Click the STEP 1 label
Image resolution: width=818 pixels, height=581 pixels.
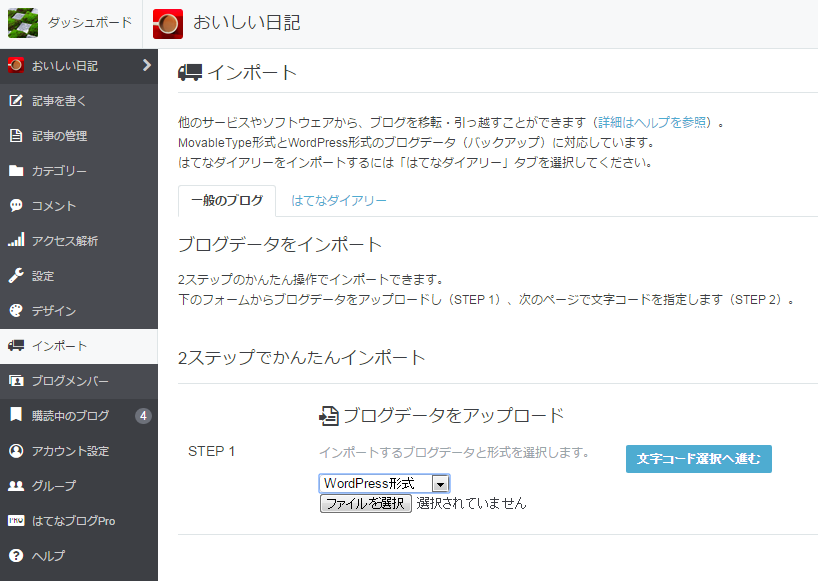[x=211, y=451]
